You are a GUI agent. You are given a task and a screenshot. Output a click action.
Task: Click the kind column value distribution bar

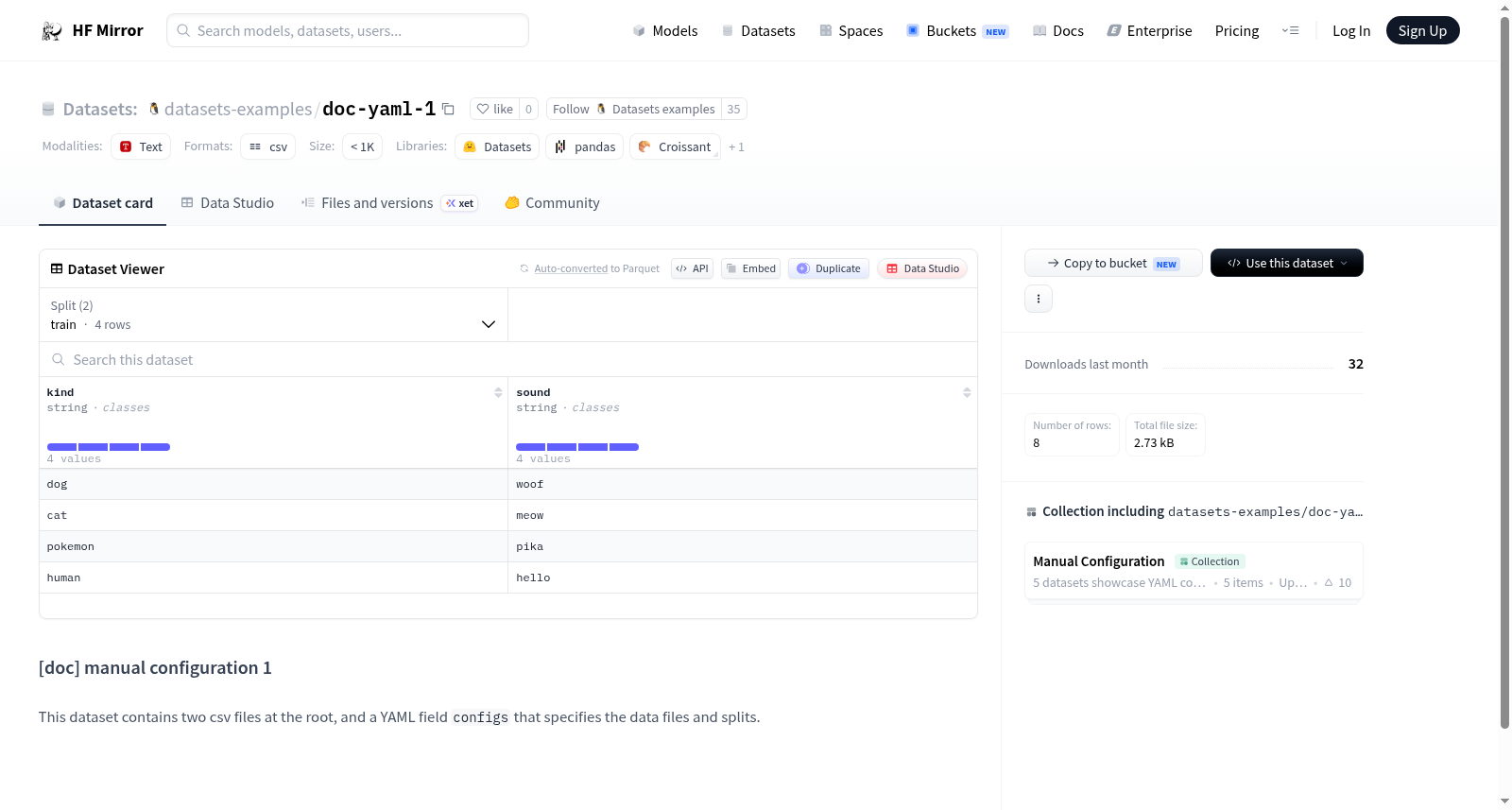point(109,447)
